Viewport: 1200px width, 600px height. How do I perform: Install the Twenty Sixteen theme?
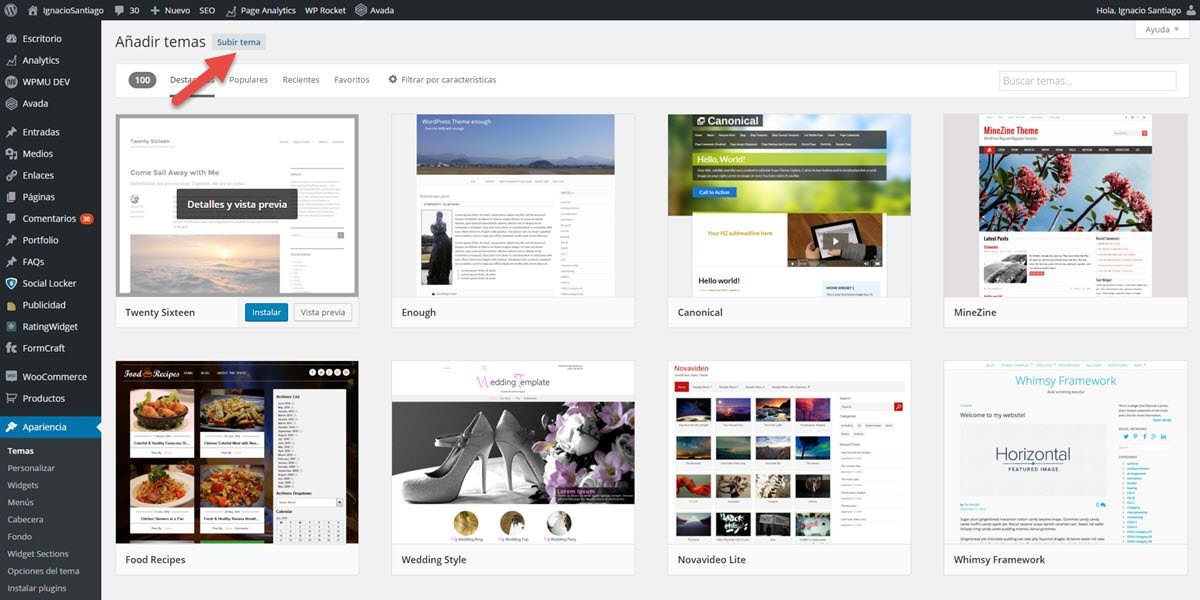coord(266,312)
